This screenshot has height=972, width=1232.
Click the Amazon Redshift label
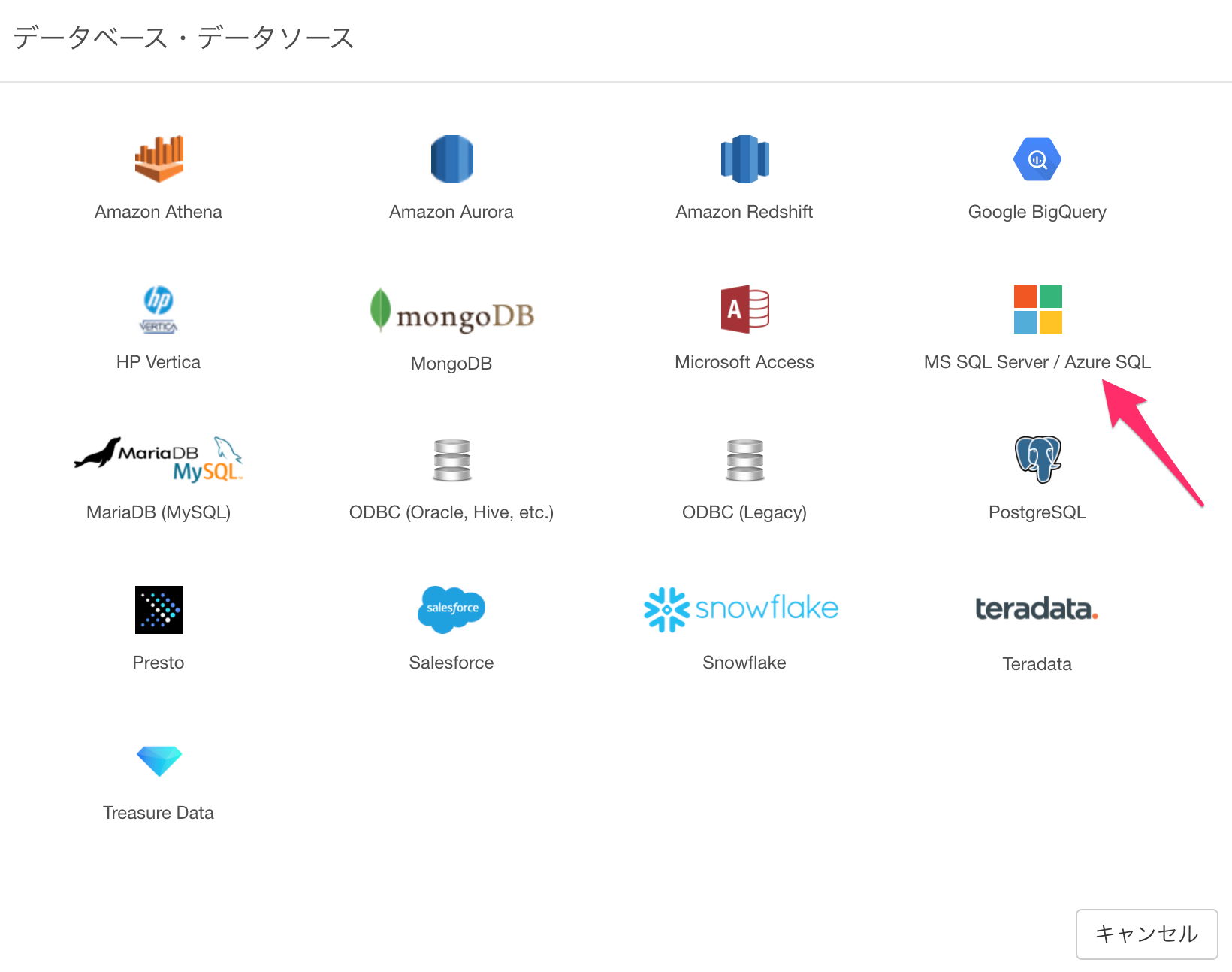[744, 212]
